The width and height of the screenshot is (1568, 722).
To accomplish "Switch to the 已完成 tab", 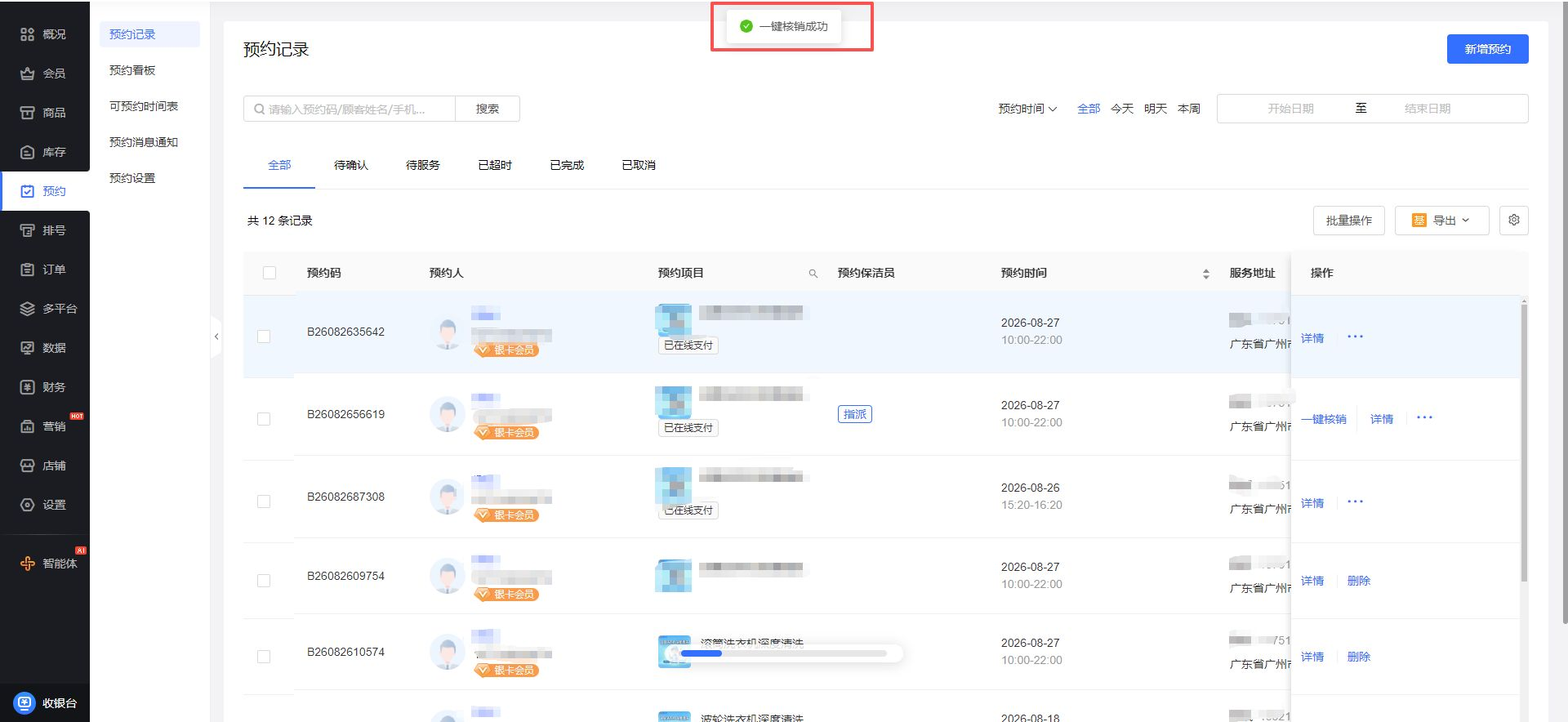I will pos(567,165).
